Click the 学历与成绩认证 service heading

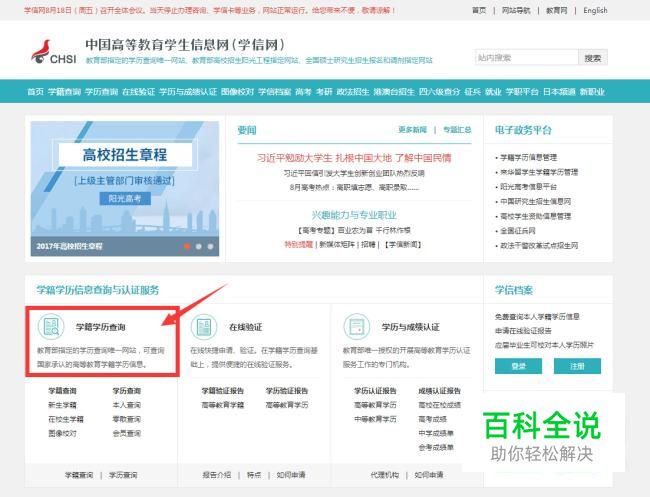pos(410,327)
